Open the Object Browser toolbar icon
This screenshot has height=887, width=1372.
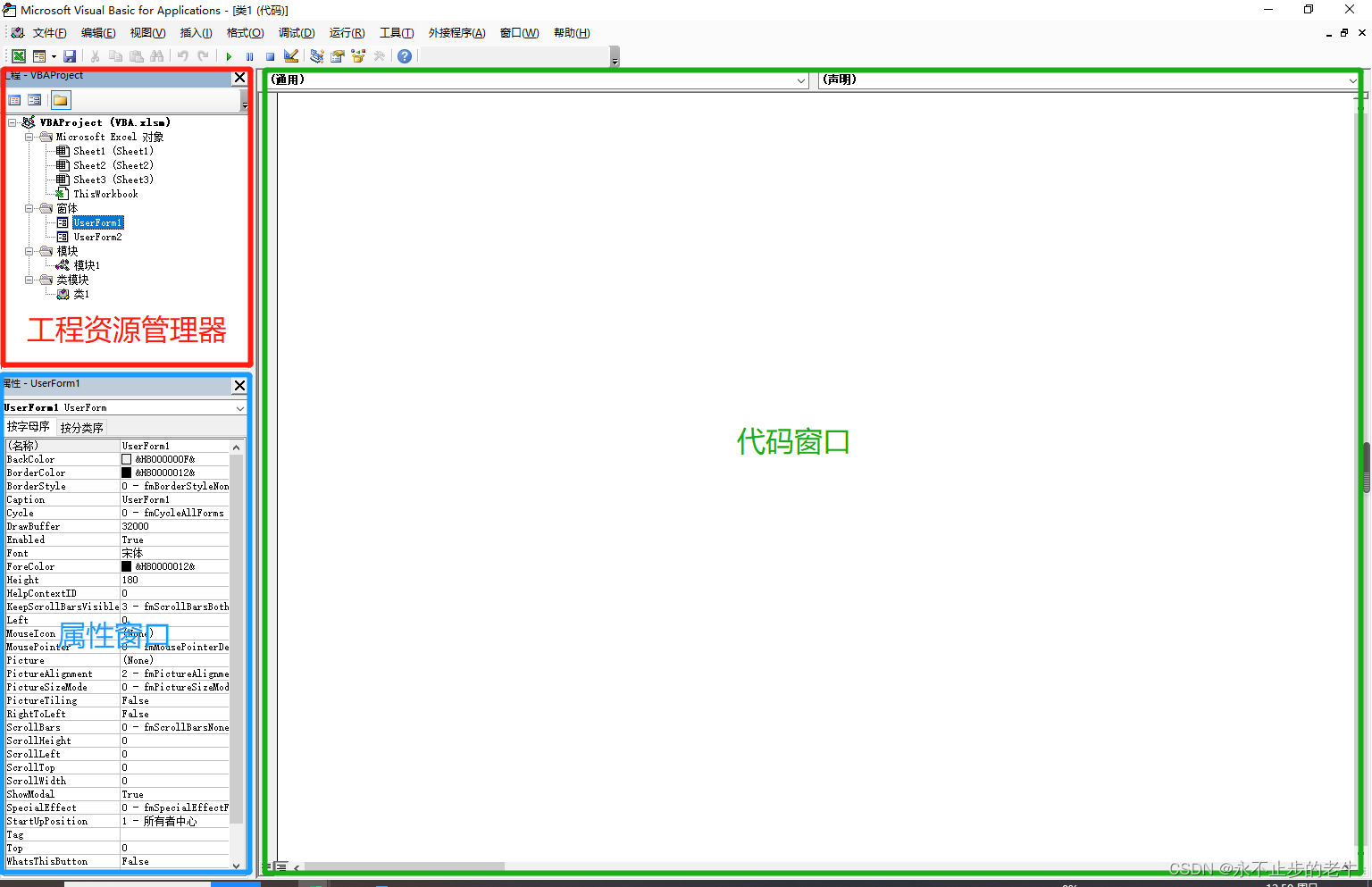pyautogui.click(x=358, y=56)
